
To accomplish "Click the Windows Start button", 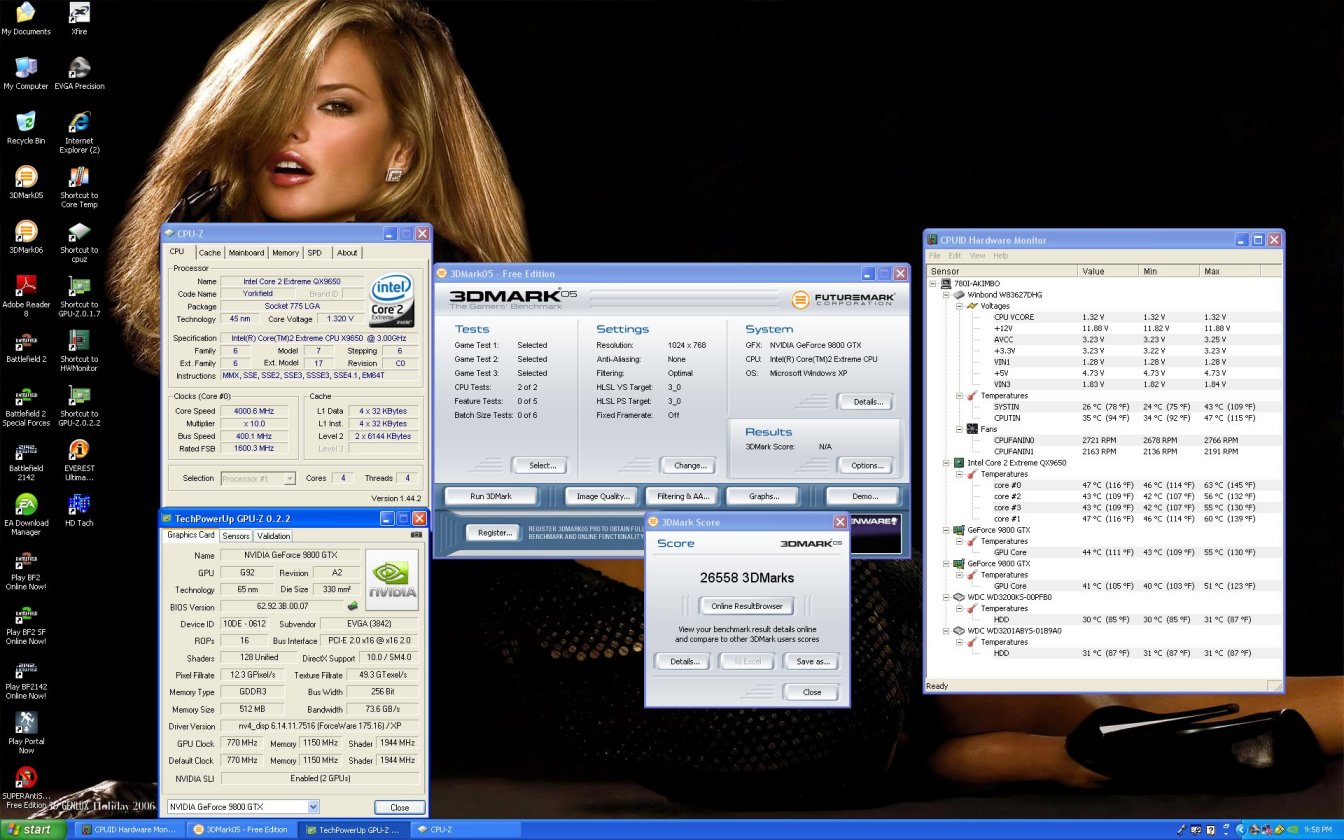I will pyautogui.click(x=32, y=829).
